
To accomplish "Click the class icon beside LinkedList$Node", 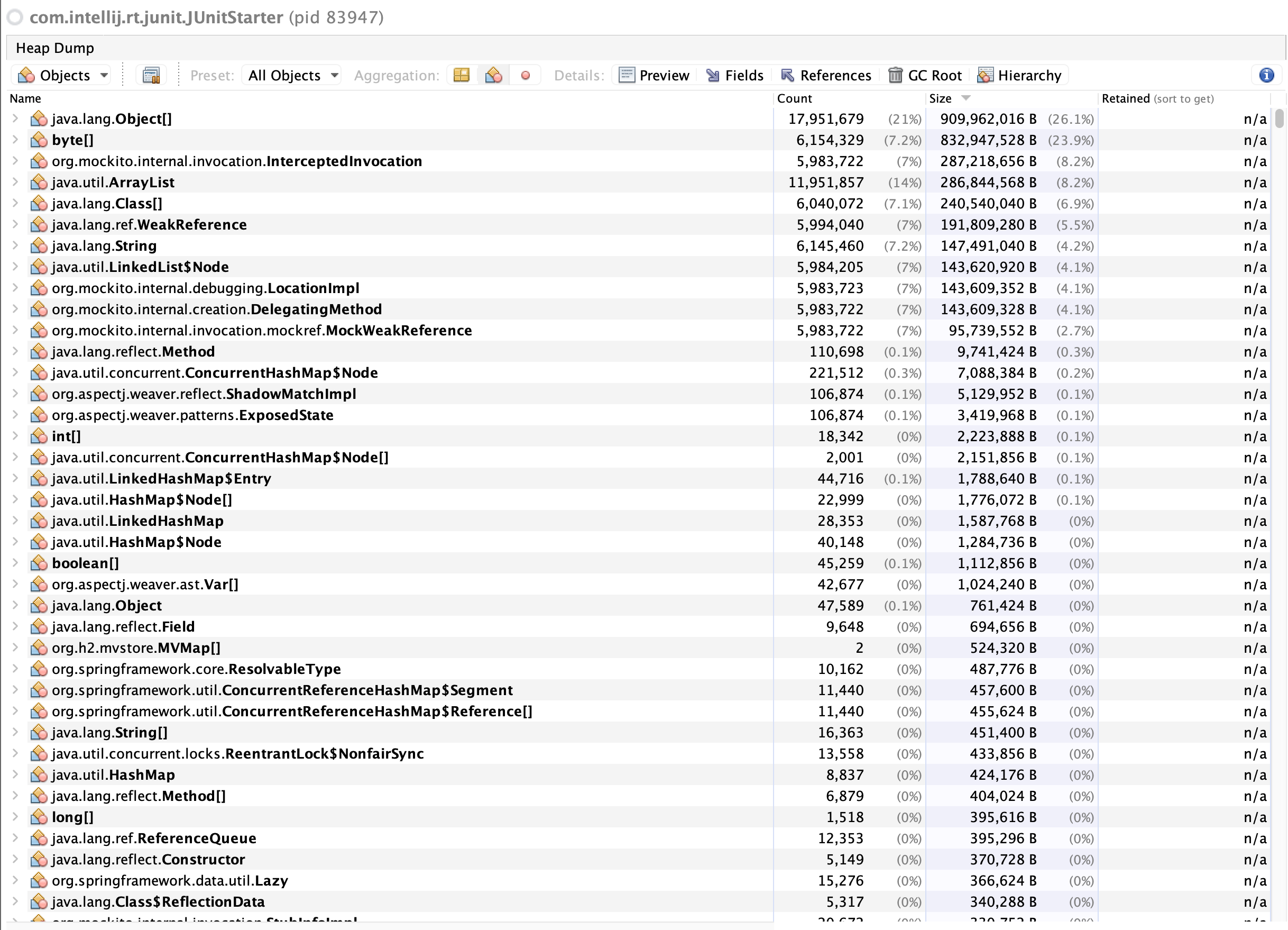I will coord(39,267).
